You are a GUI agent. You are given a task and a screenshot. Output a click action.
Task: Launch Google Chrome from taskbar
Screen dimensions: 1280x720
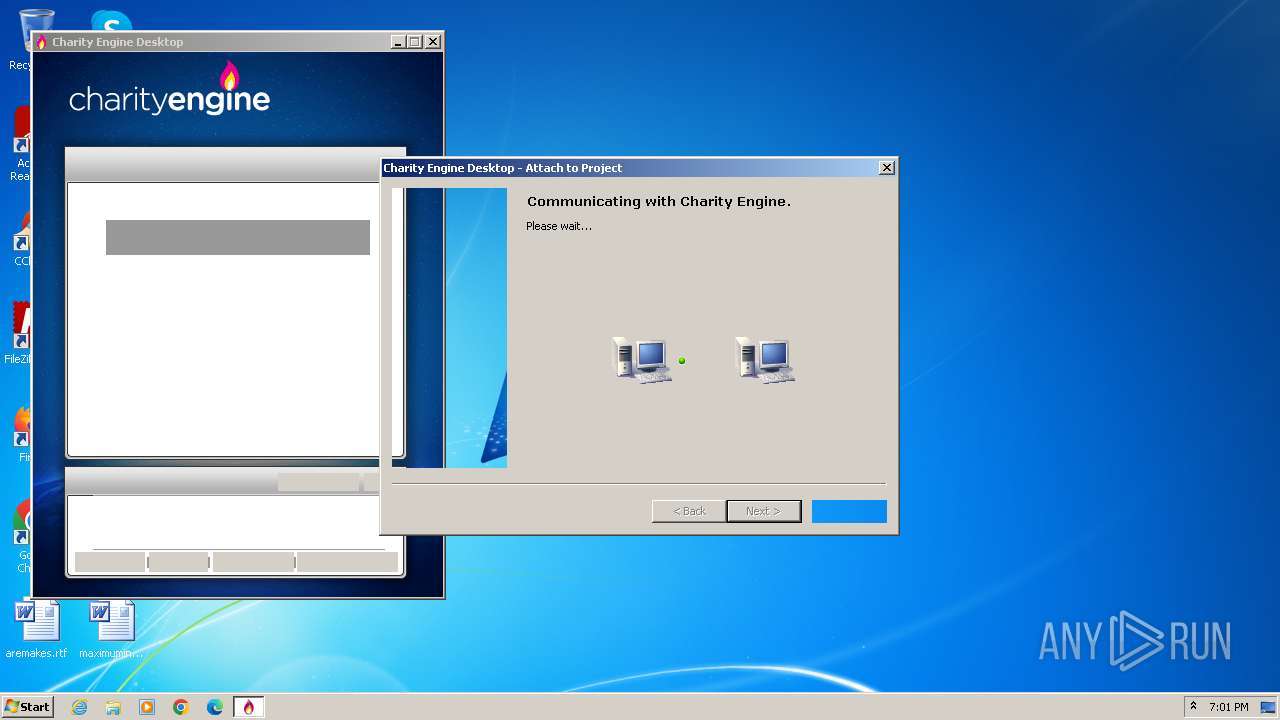click(181, 707)
